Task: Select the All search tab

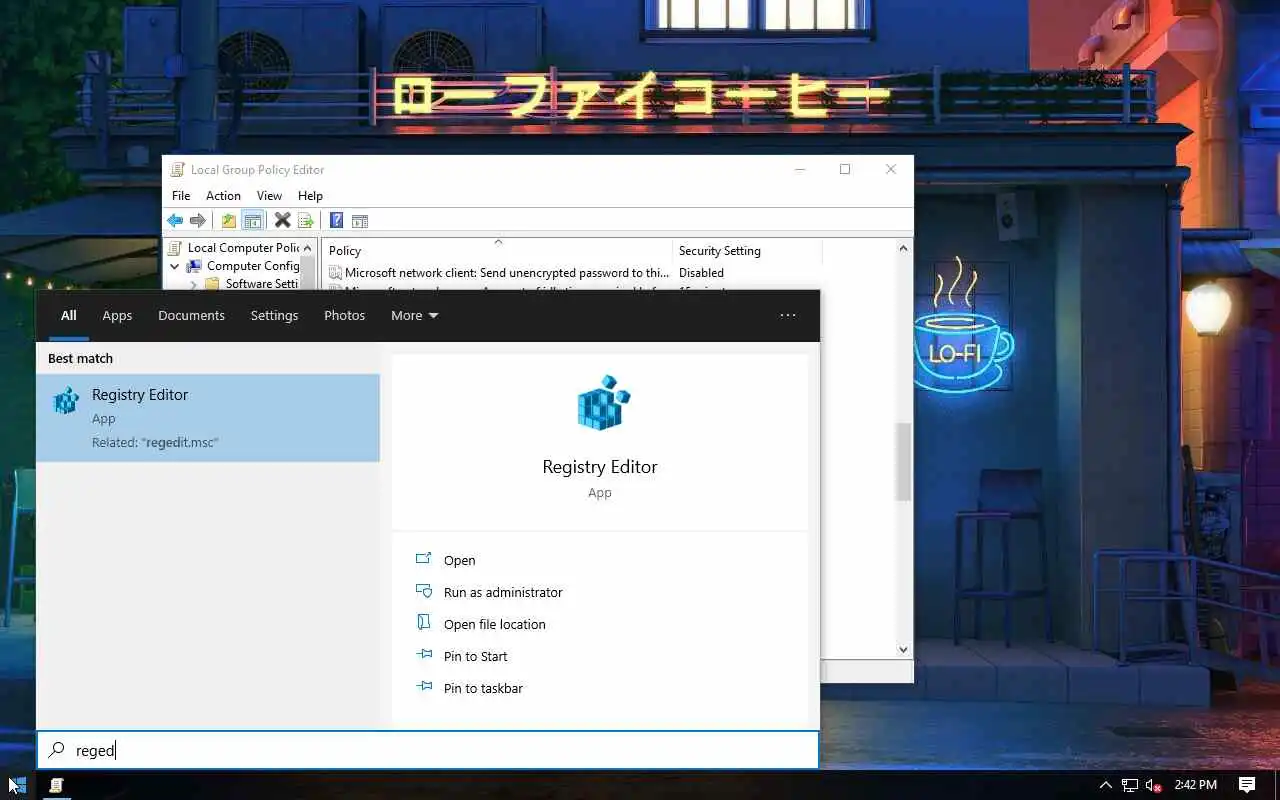Action: [x=68, y=315]
